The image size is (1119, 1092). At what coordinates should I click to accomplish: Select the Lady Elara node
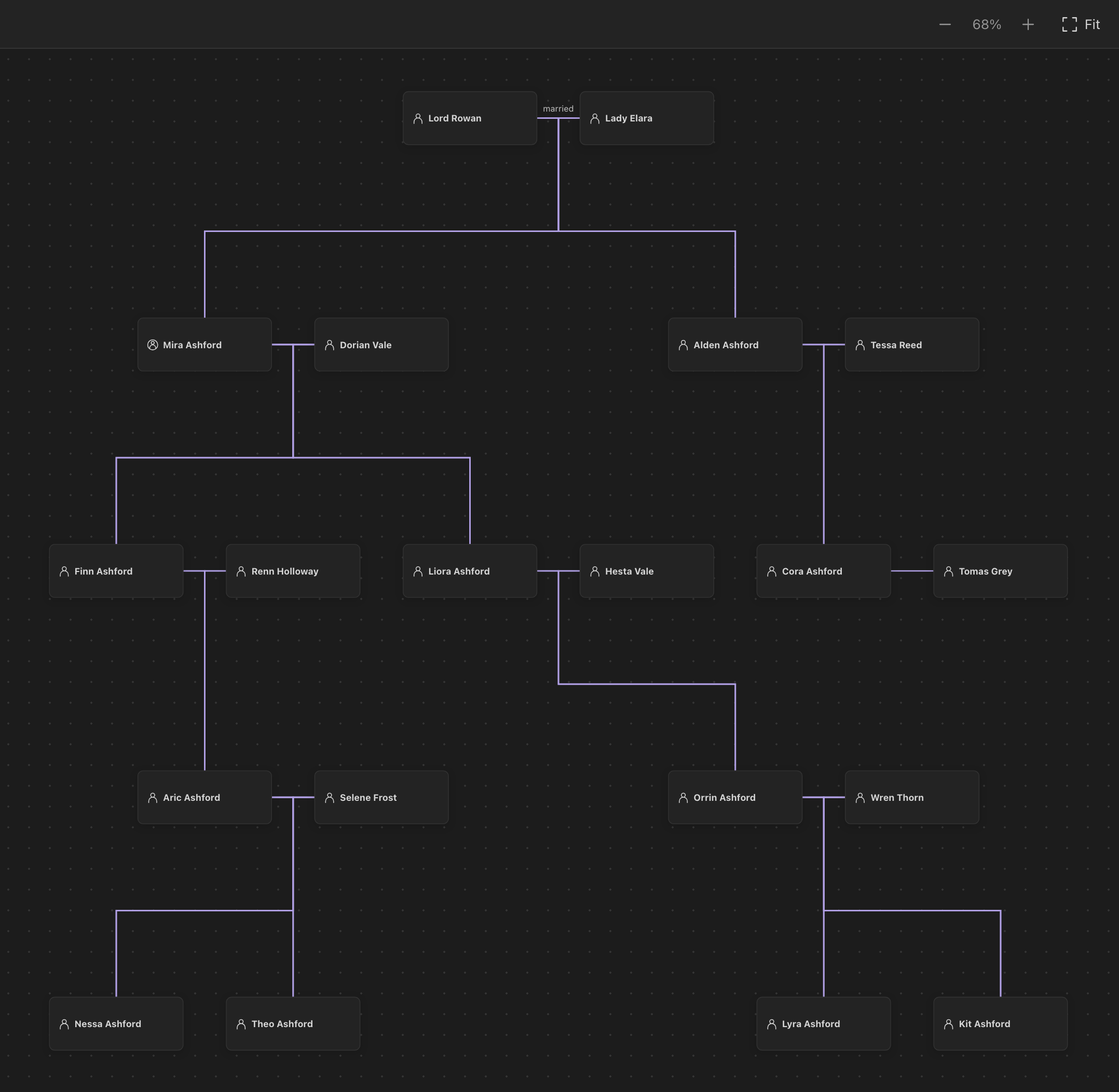[646, 118]
